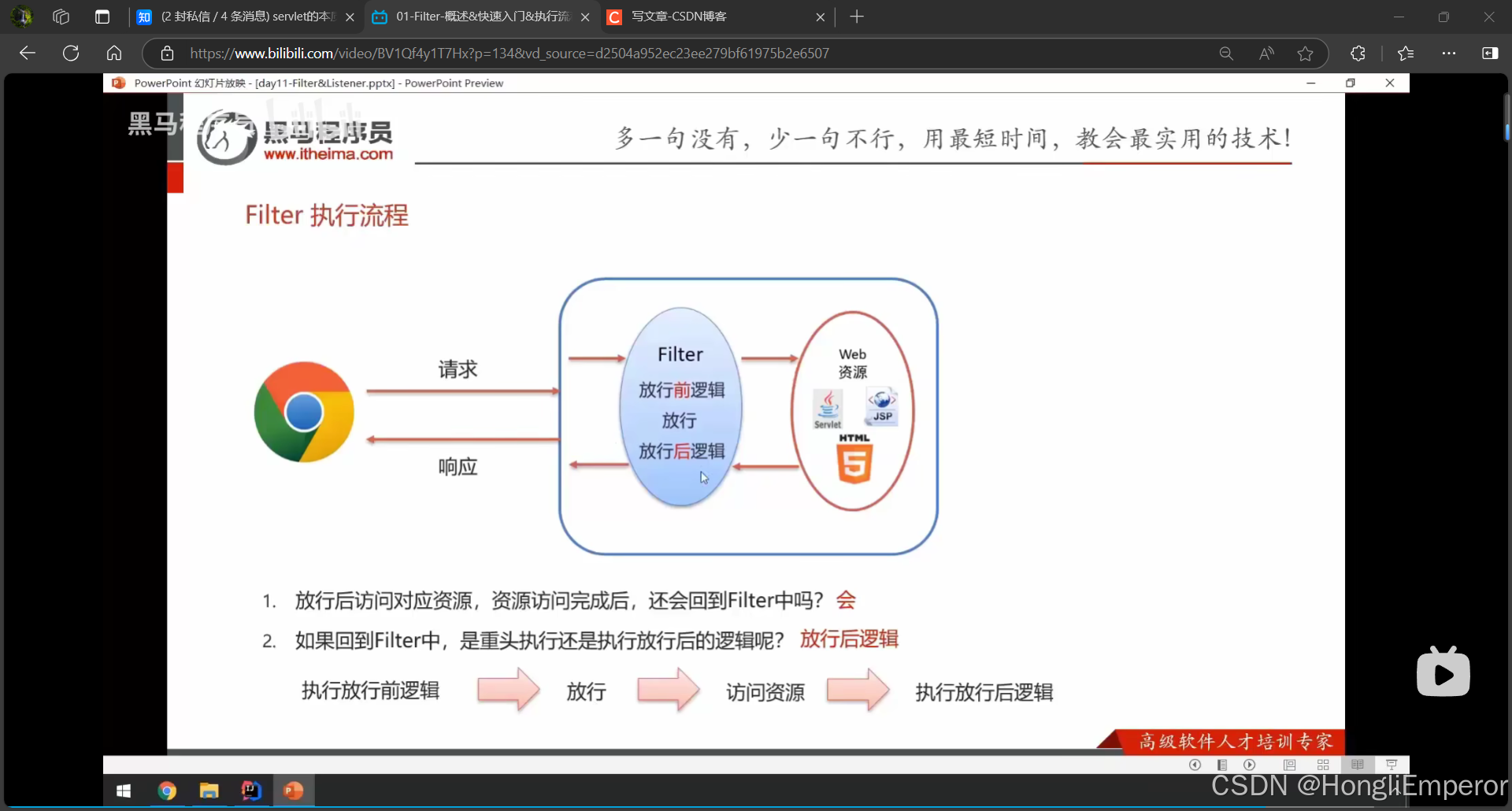1512x811 pixels.
Task: Open the zoom magnifier in address bar
Action: click(x=1226, y=53)
